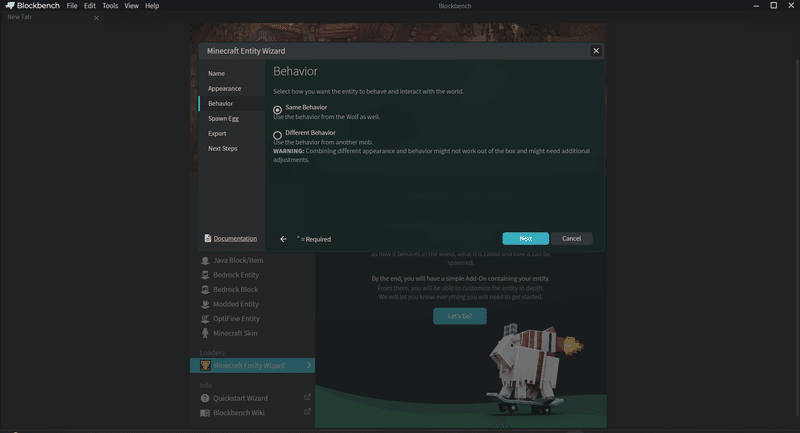Click the Java Block/Item icon
This screenshot has width=800, height=433.
(205, 260)
